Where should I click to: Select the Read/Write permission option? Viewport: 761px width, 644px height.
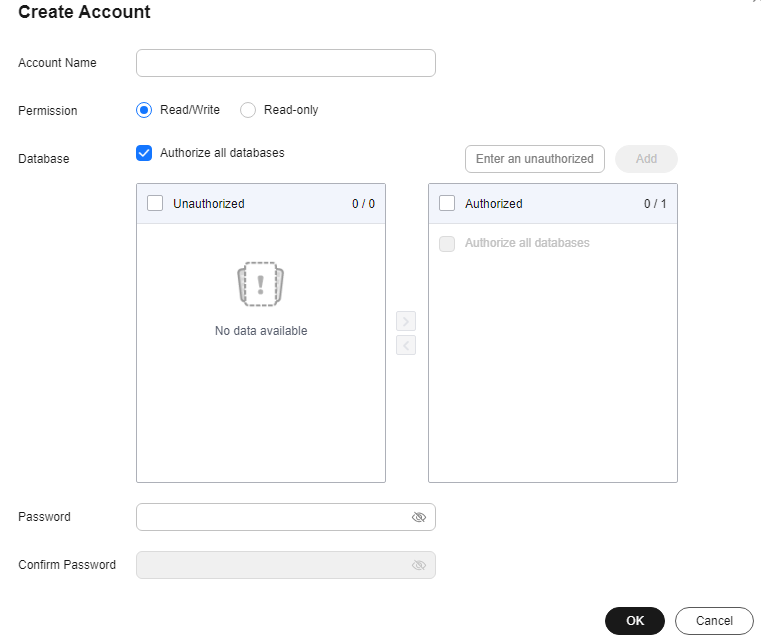tap(144, 110)
